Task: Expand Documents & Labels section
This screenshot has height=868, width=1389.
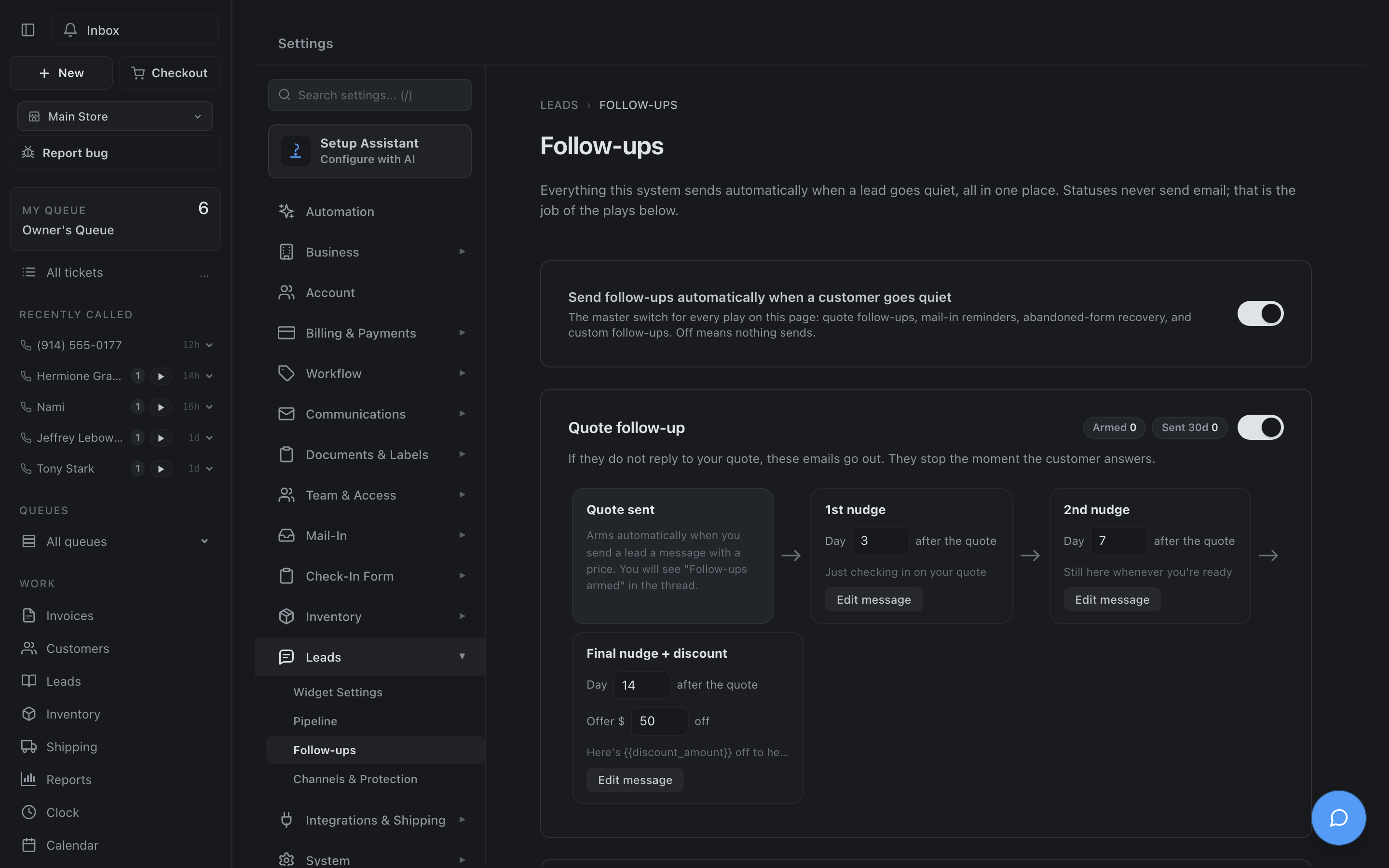Action: [x=462, y=454]
